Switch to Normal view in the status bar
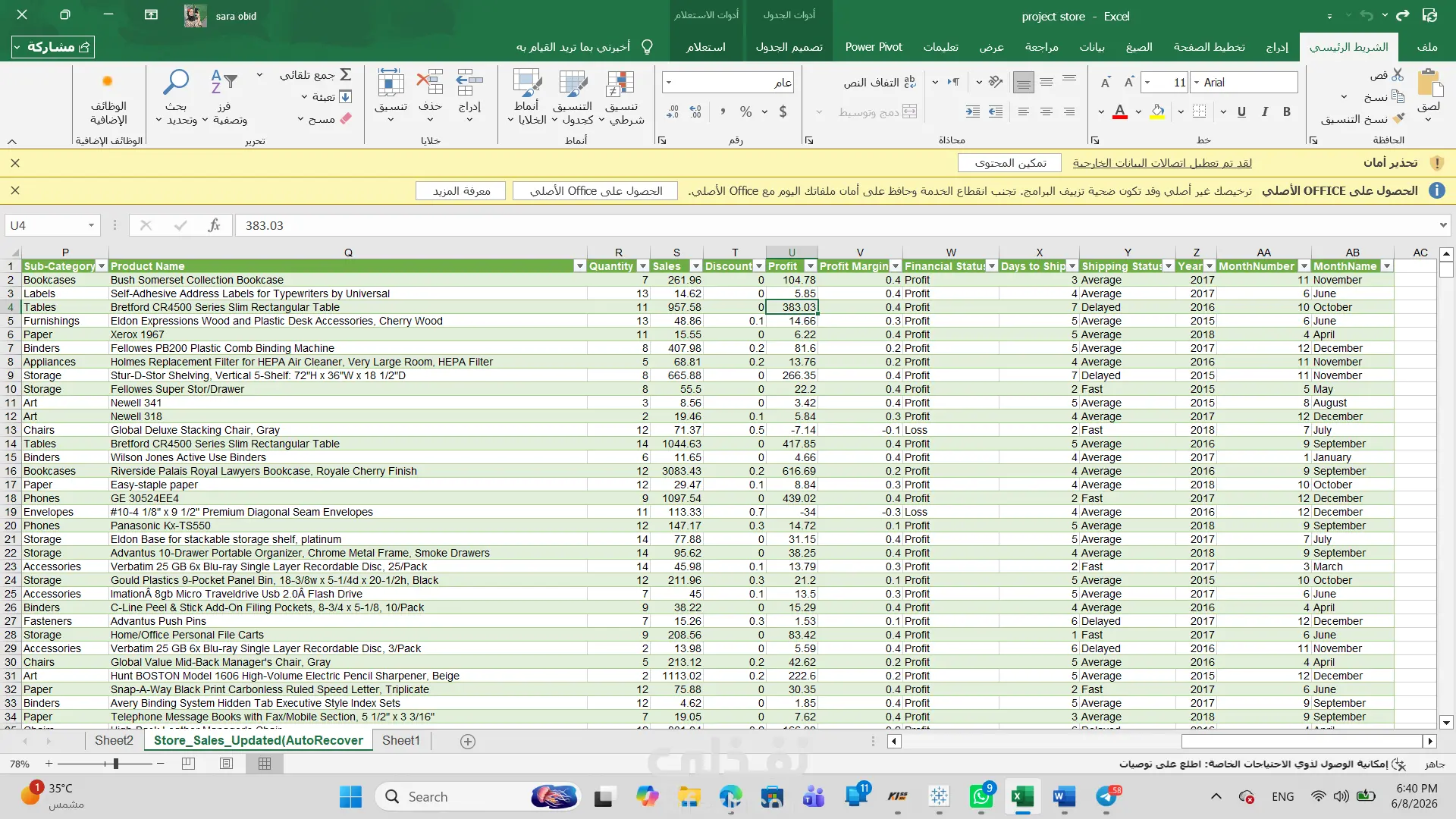The width and height of the screenshot is (1456, 819). click(x=265, y=764)
